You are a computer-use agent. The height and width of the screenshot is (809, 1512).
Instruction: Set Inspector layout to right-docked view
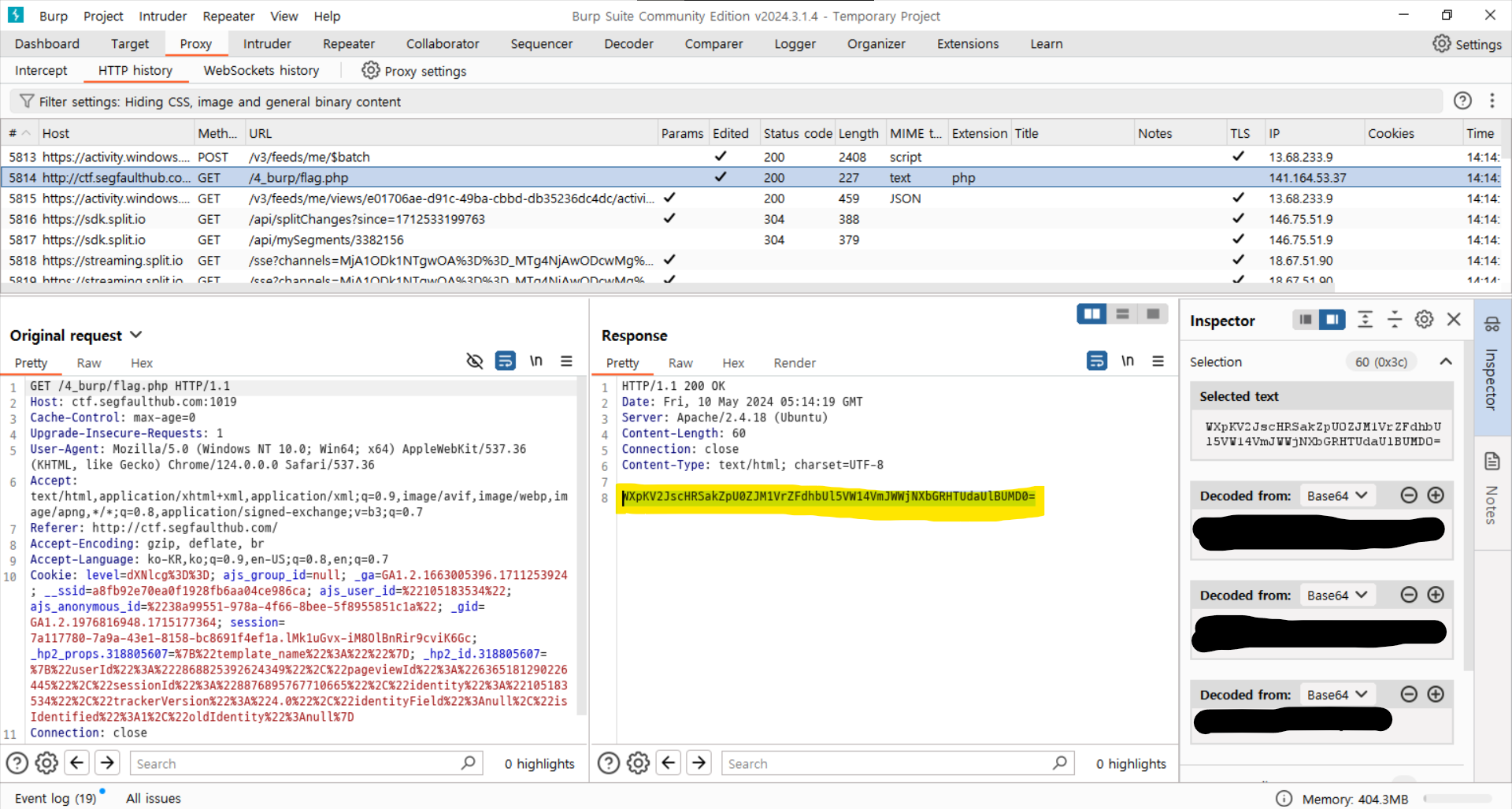pos(1332,320)
